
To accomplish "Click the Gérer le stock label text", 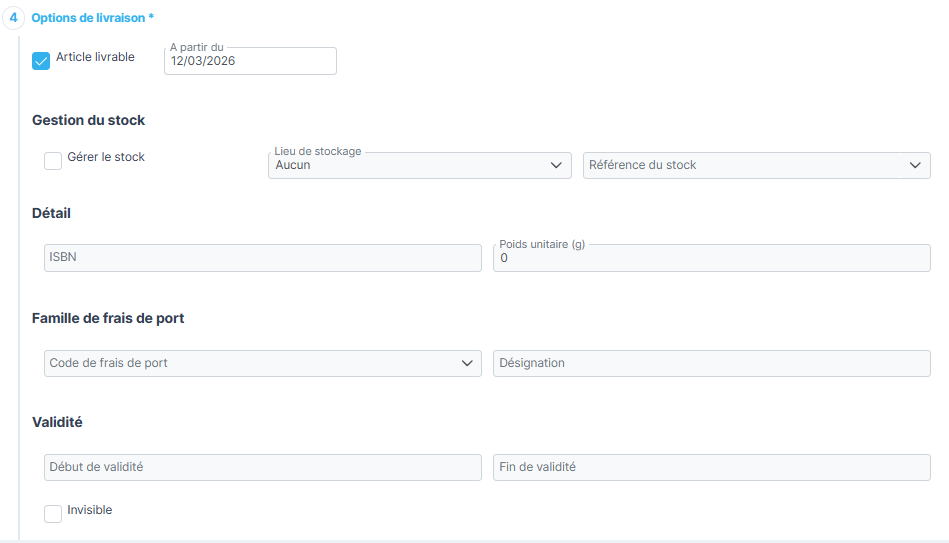I will [x=106, y=157].
